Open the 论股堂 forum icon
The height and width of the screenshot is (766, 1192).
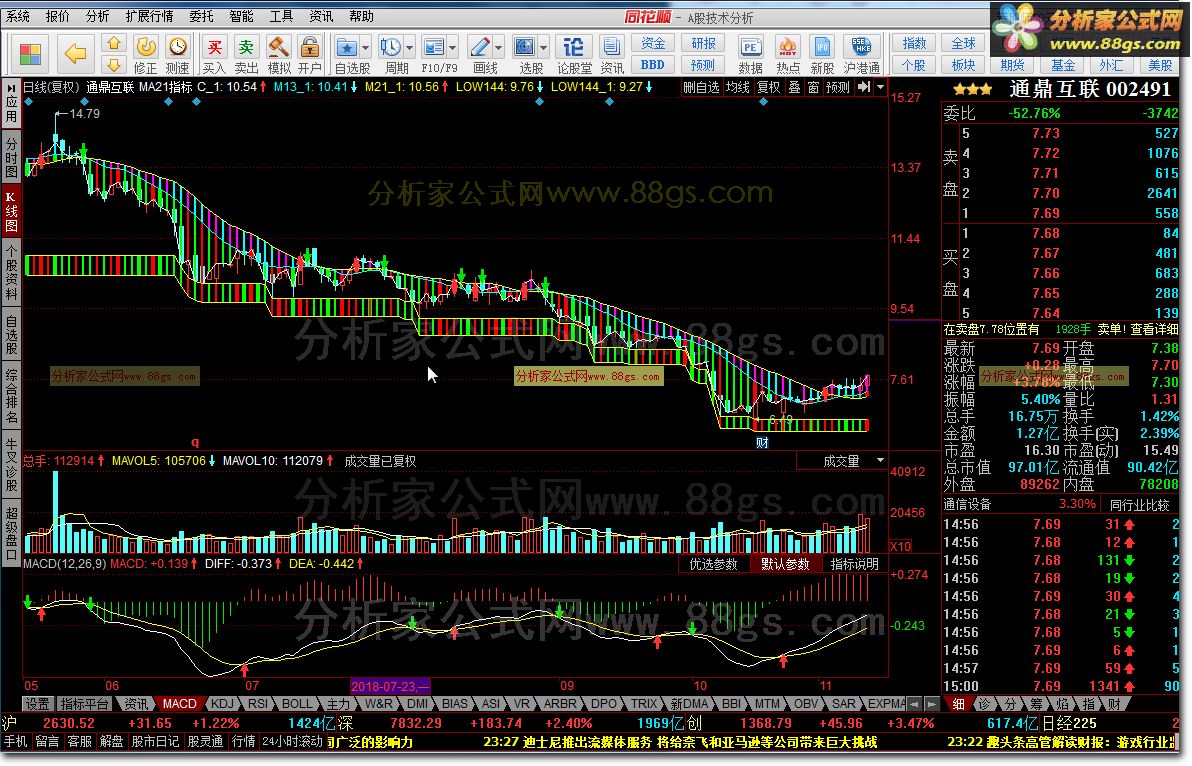574,55
